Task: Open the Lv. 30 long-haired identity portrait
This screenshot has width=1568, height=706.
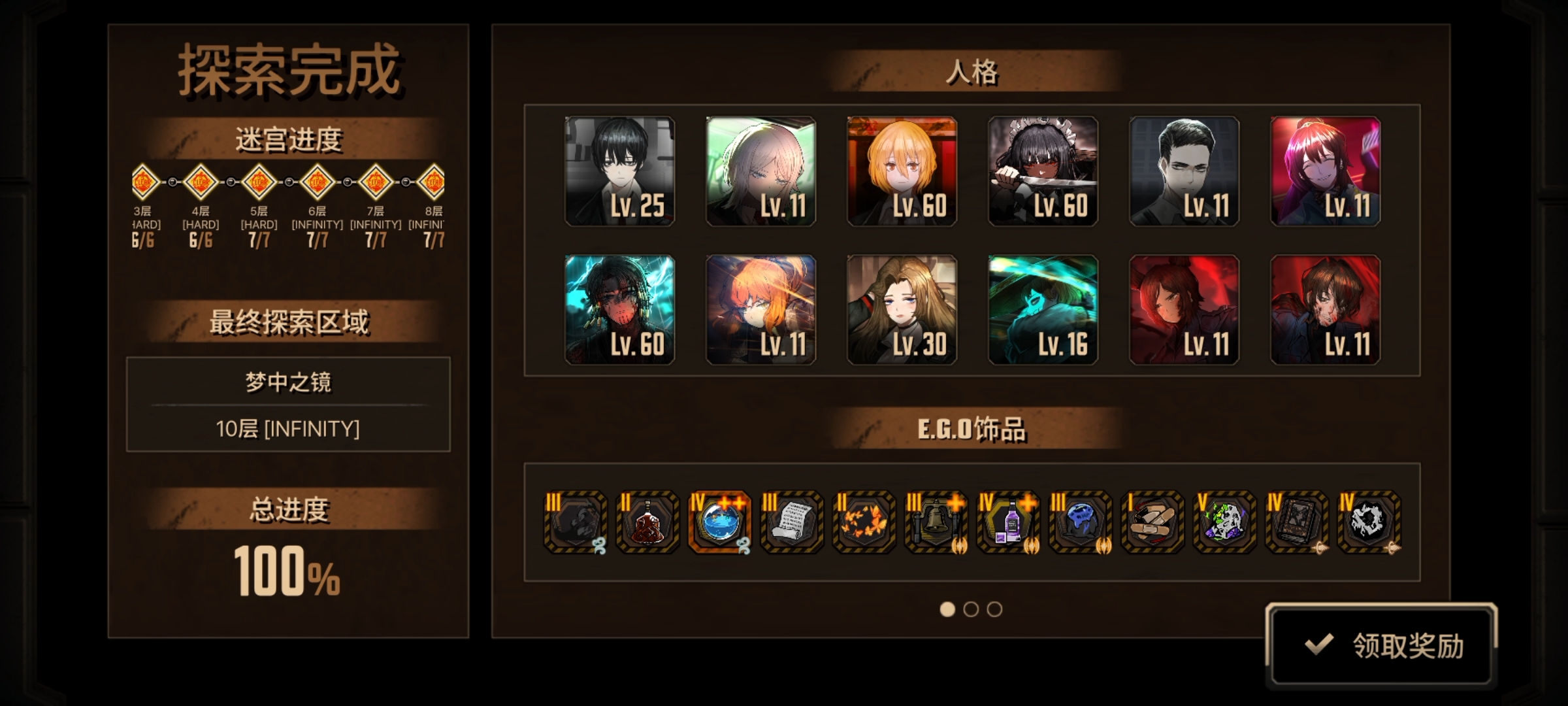Action: (x=902, y=310)
